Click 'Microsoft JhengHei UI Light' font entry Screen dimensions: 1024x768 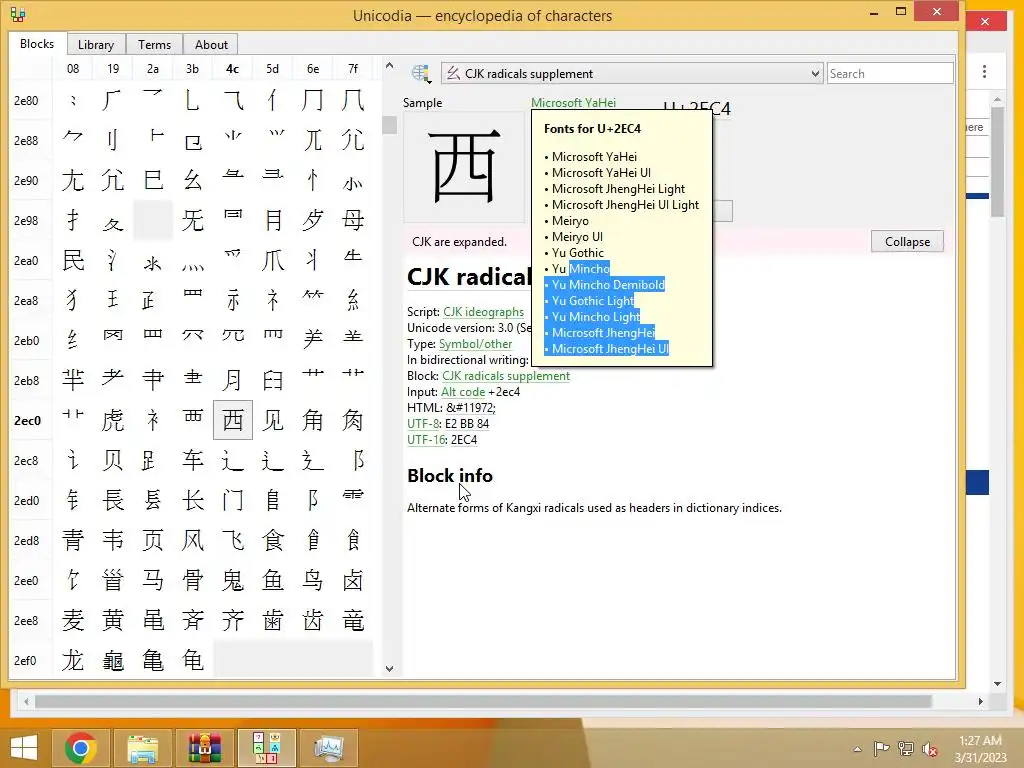625,205
